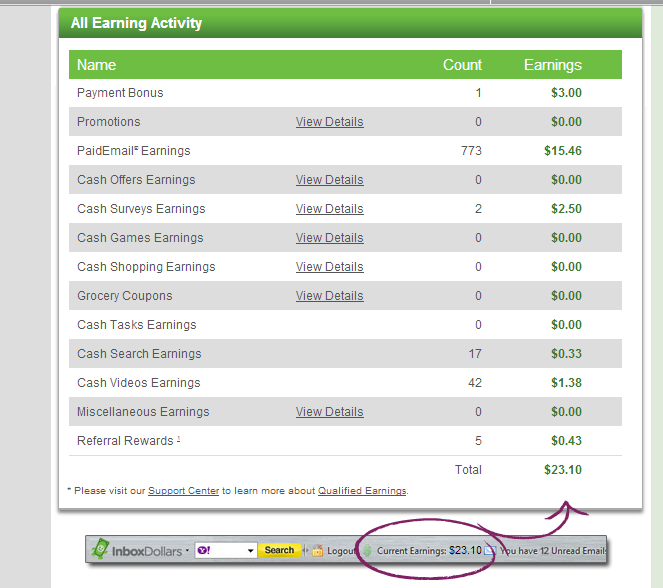Image resolution: width=663 pixels, height=588 pixels.
Task: Click the $15.46 PaidEmail earnings amount
Action: (x=563, y=151)
